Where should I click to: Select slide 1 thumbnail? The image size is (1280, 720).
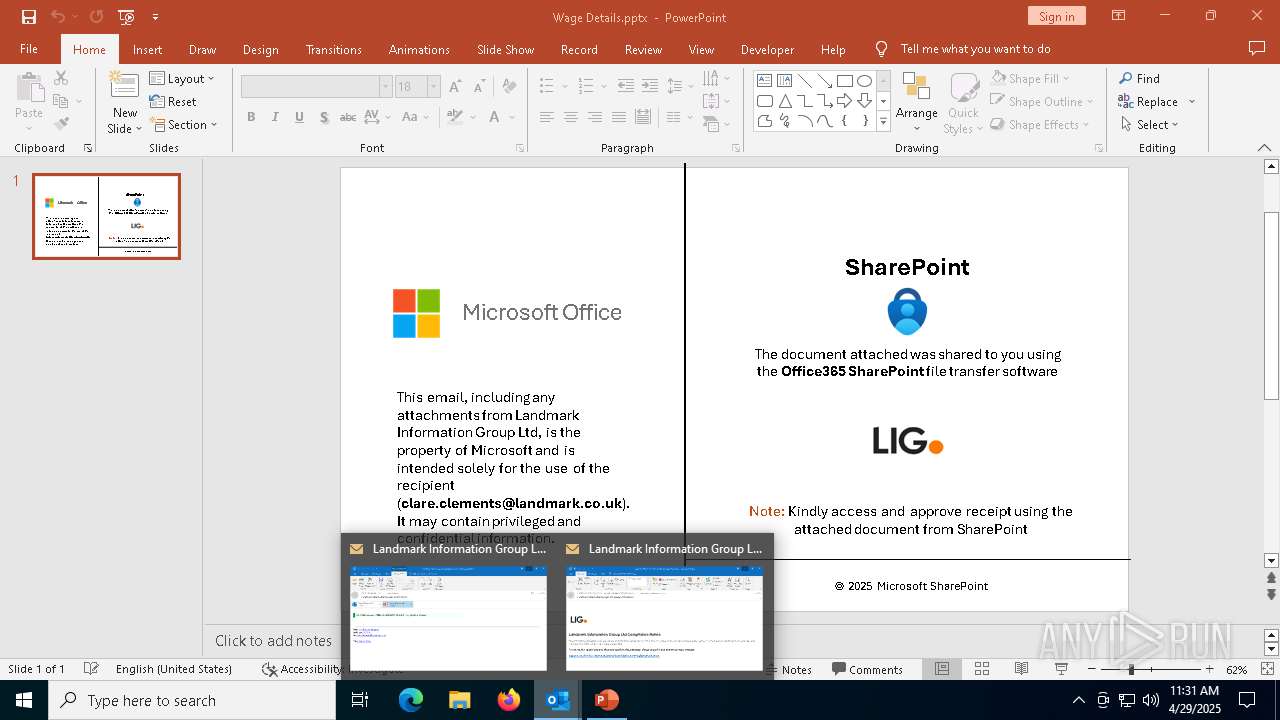pyautogui.click(x=107, y=216)
